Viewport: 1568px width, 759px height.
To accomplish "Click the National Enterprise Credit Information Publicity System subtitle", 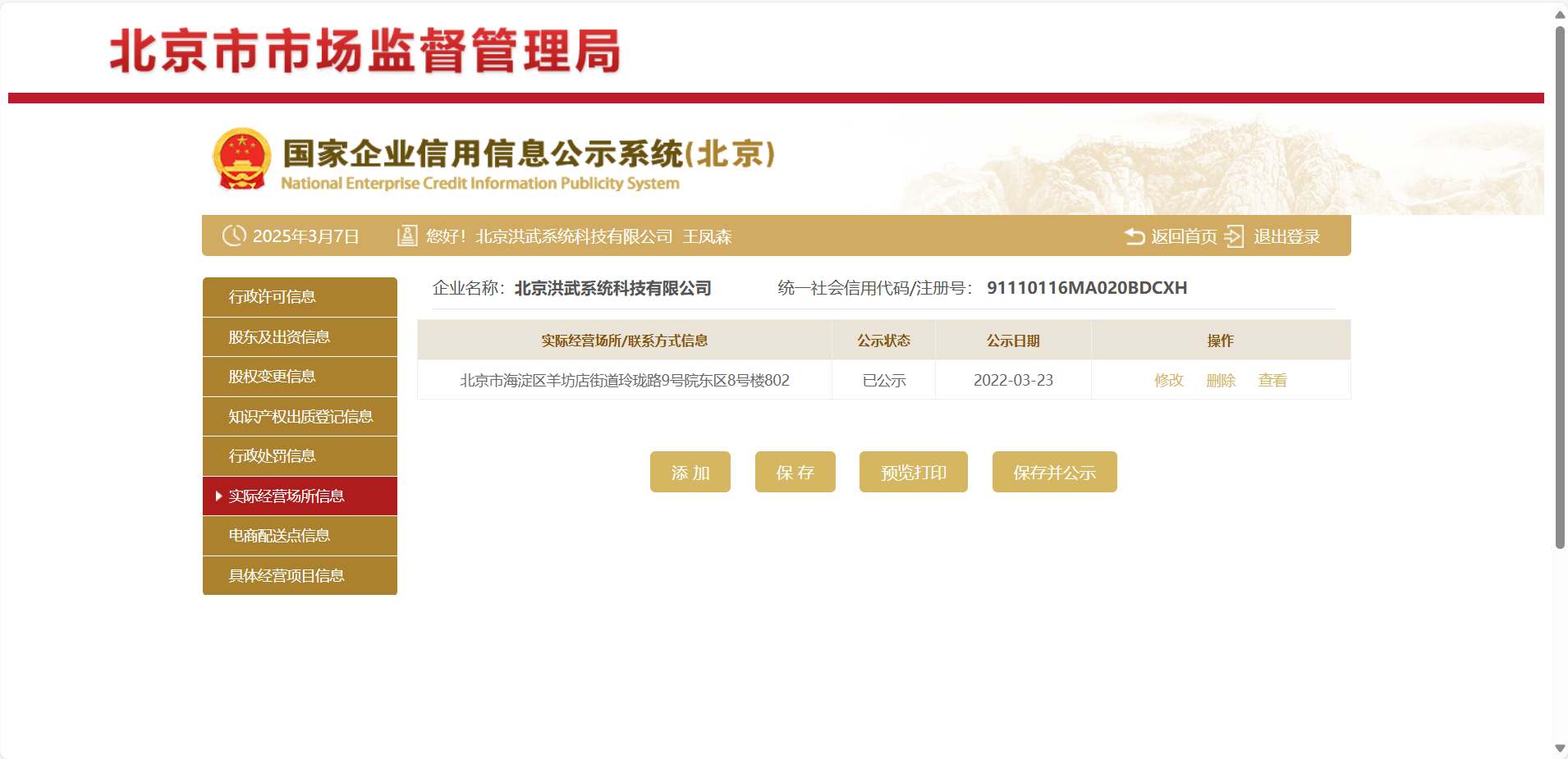I will tap(480, 183).
